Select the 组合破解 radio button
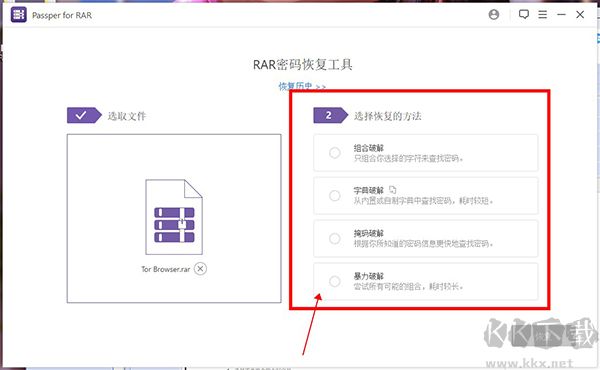 (334, 153)
